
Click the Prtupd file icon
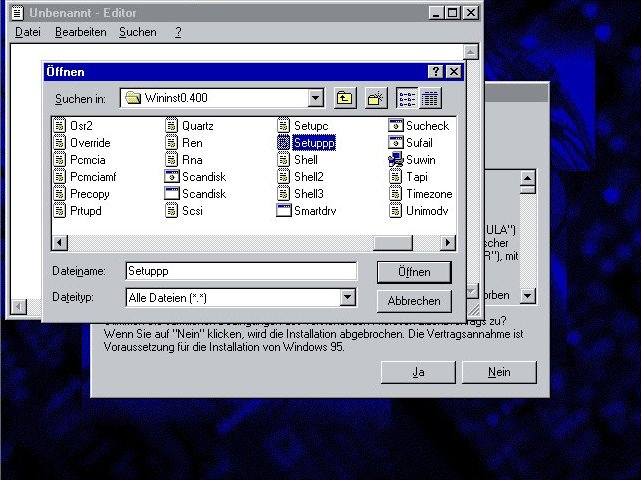(x=60, y=211)
